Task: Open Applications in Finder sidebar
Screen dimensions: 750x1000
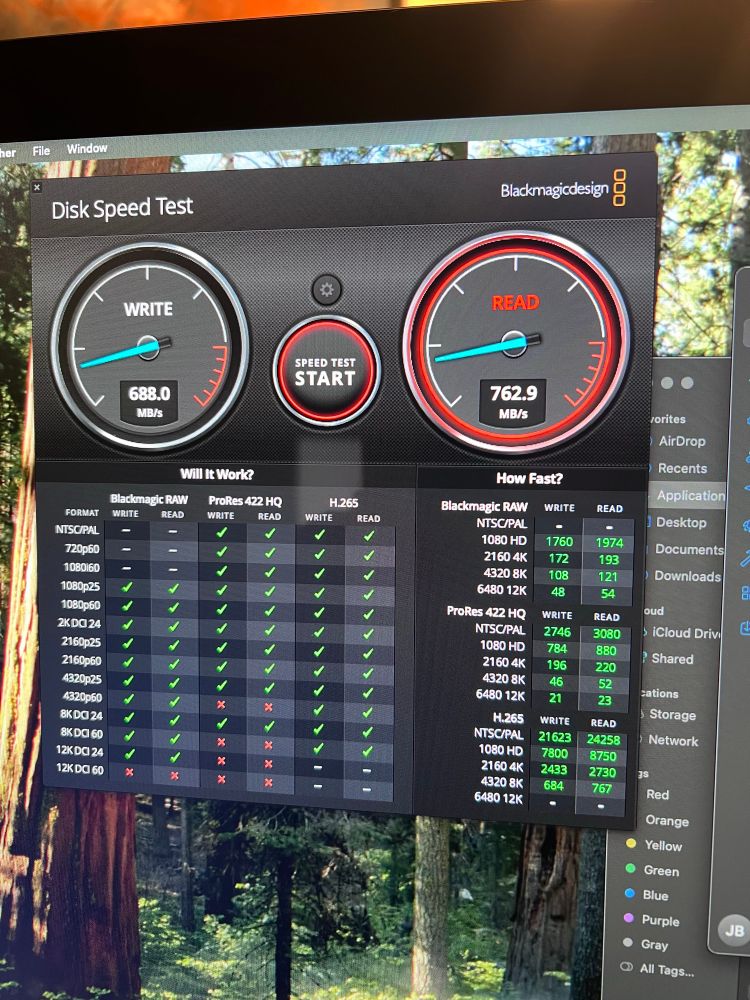Action: click(x=691, y=496)
